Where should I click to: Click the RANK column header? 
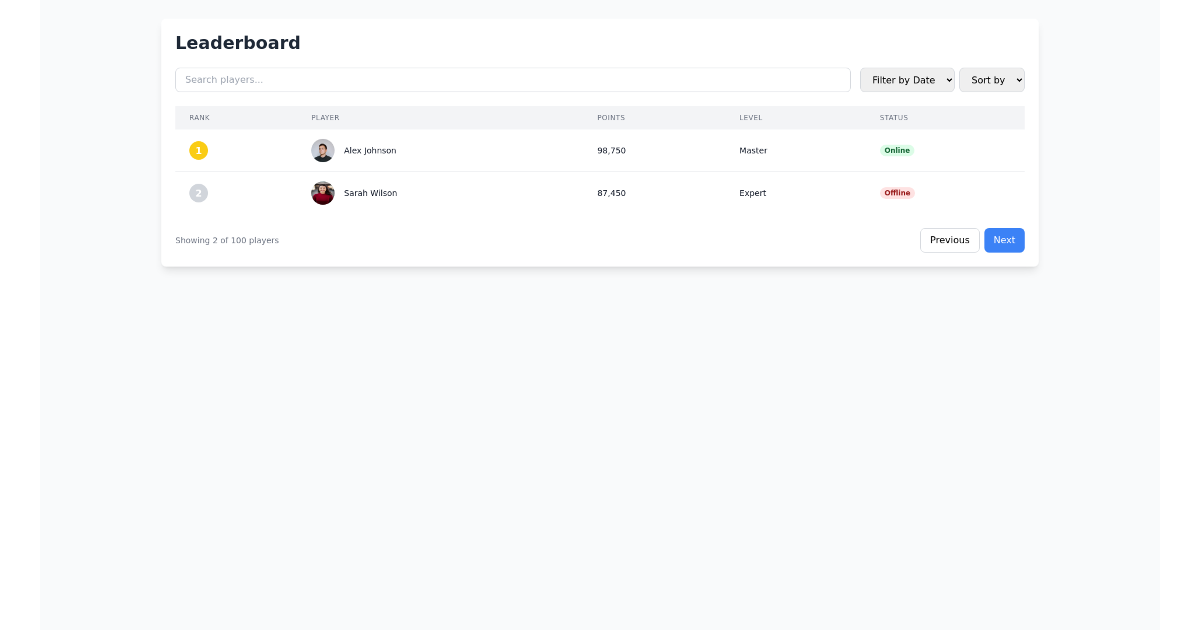pyautogui.click(x=199, y=117)
